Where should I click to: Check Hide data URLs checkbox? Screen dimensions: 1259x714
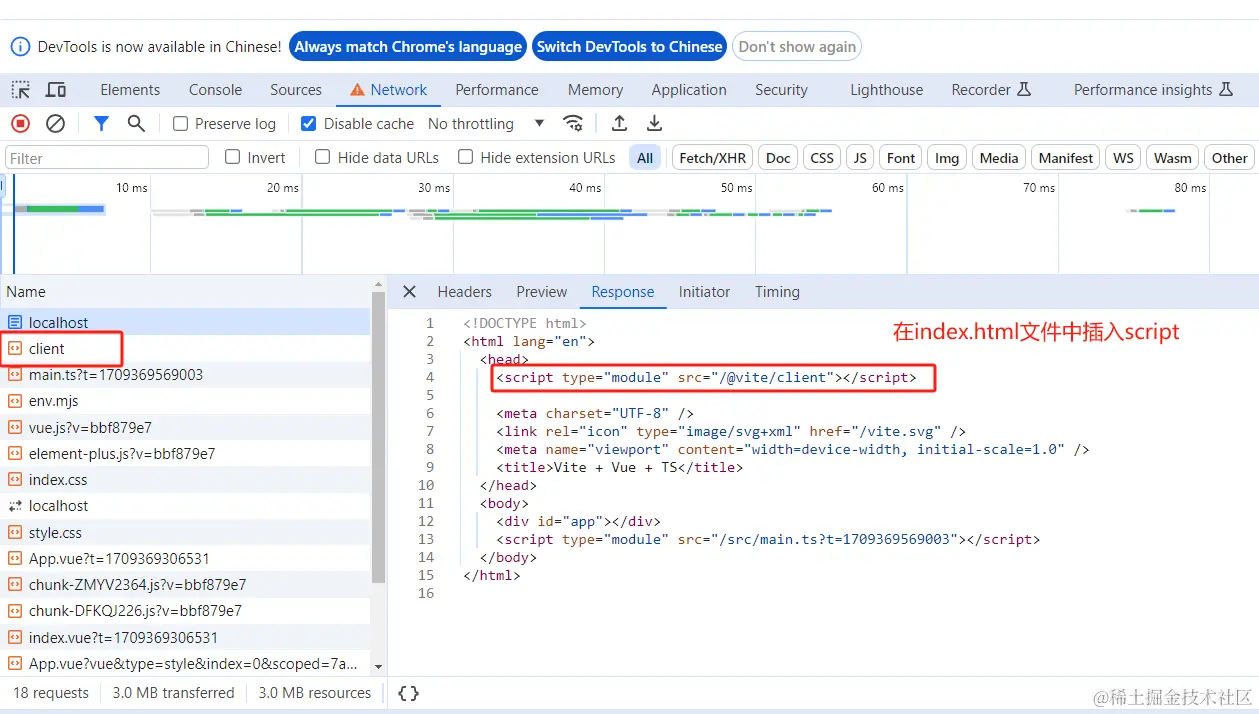[322, 157]
